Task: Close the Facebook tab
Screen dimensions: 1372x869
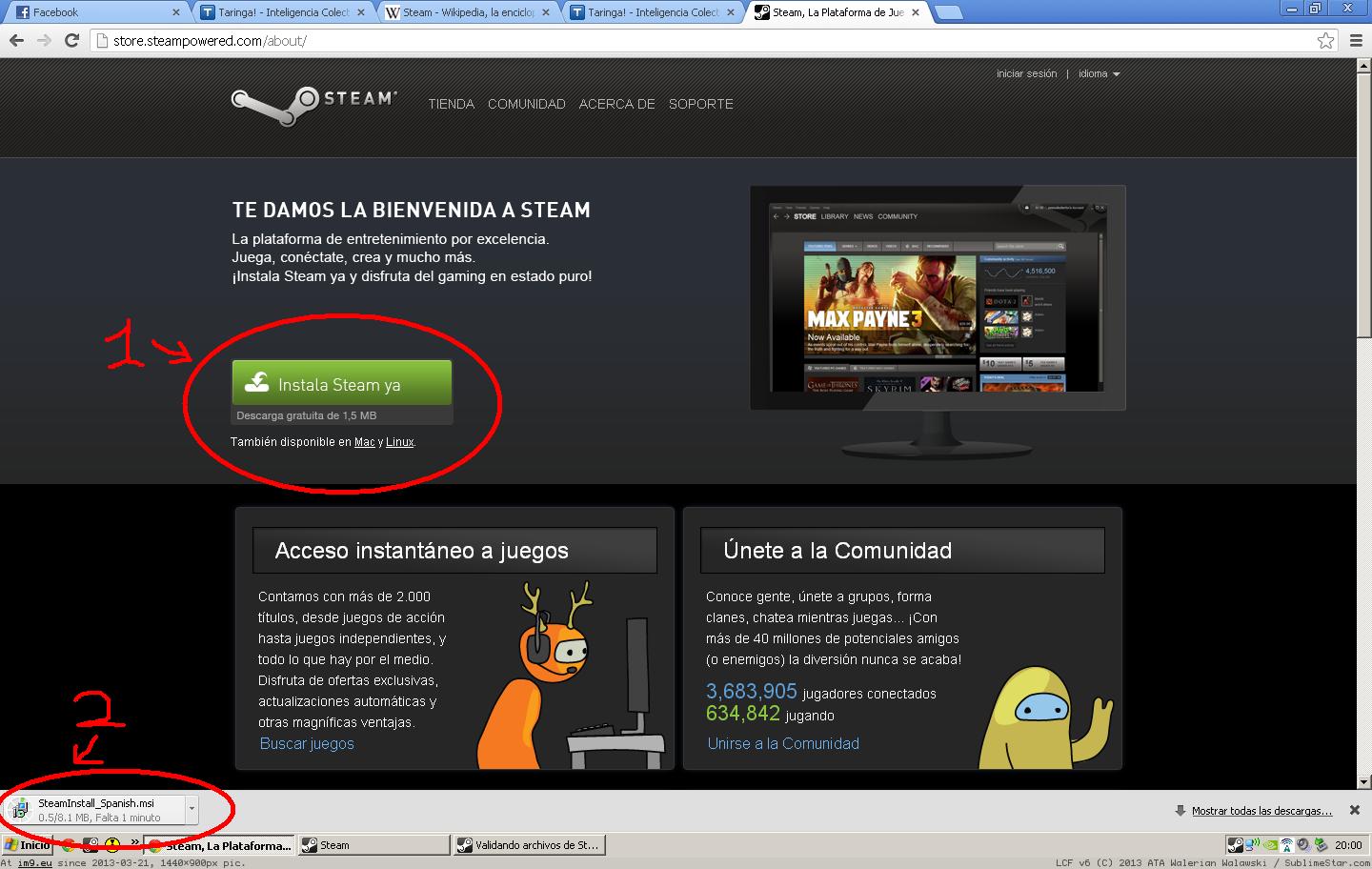Action: click(176, 12)
